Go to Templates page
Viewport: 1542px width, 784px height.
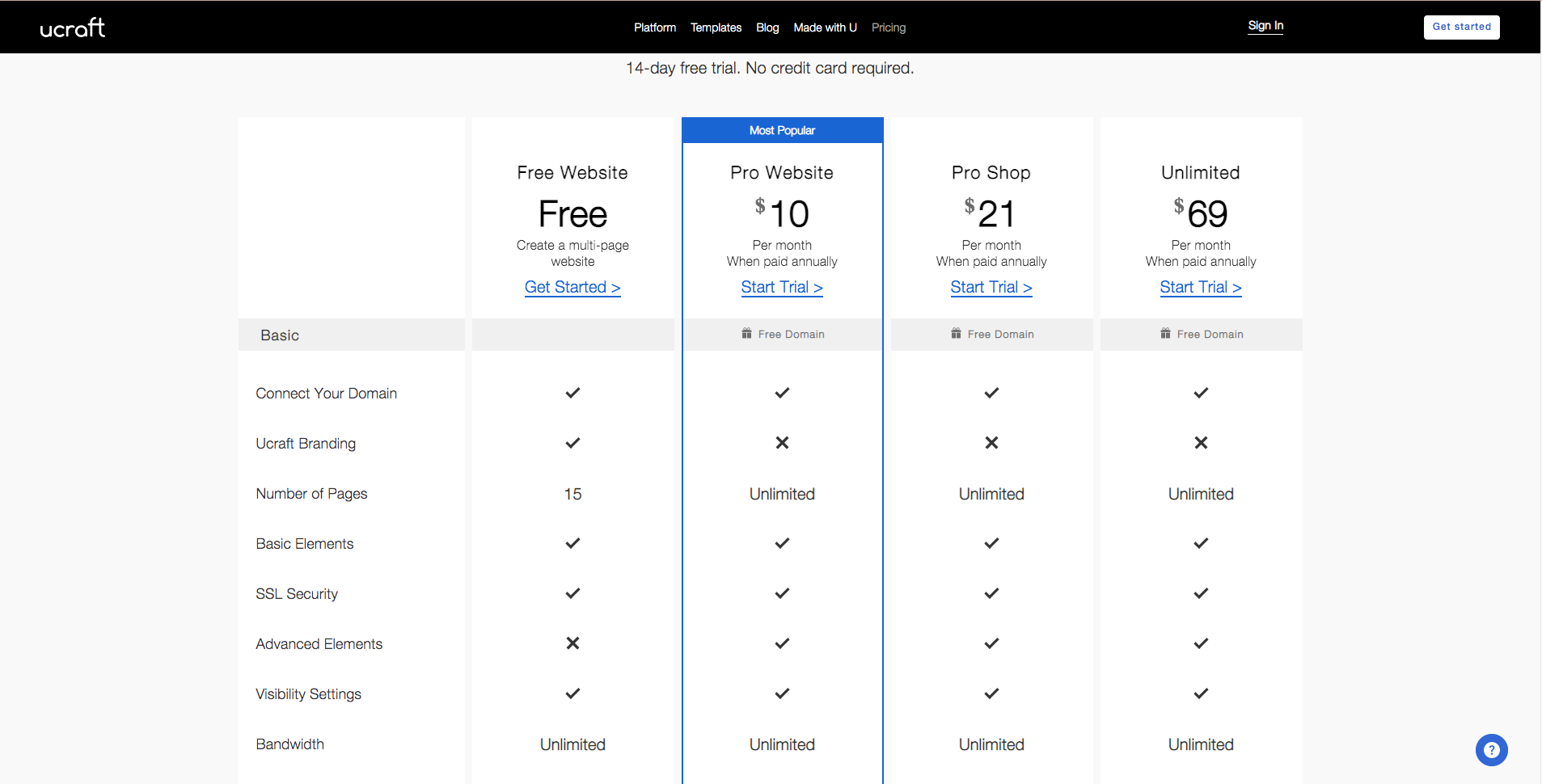coord(716,27)
